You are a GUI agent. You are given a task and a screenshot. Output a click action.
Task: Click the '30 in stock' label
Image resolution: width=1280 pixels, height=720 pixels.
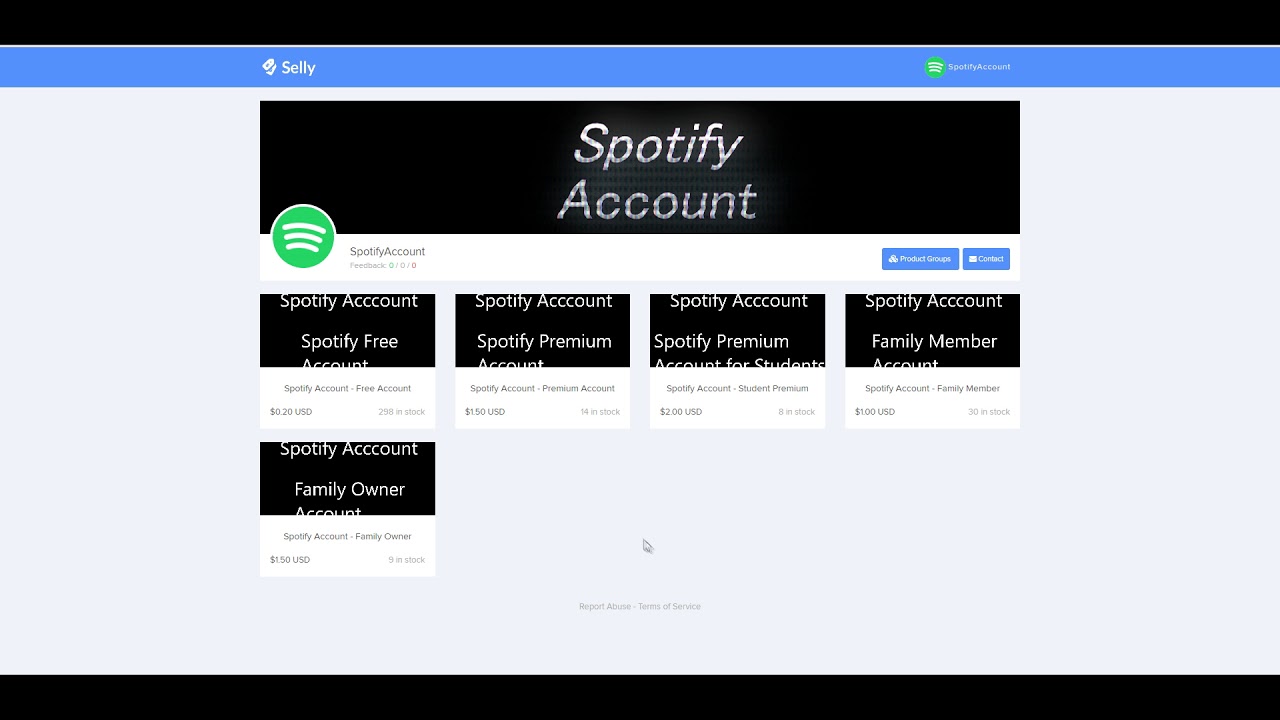coord(989,412)
